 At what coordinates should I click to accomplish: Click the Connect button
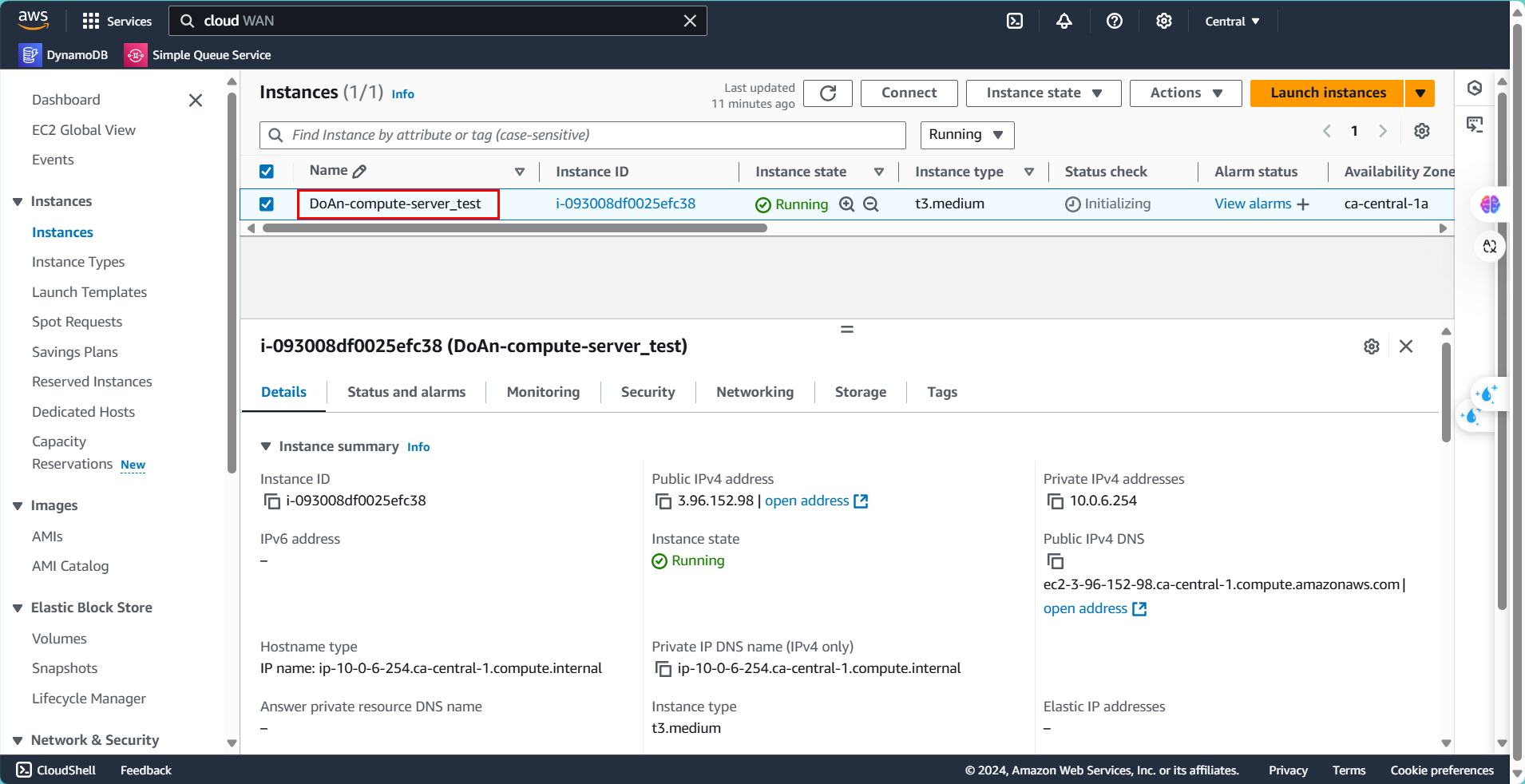point(909,93)
